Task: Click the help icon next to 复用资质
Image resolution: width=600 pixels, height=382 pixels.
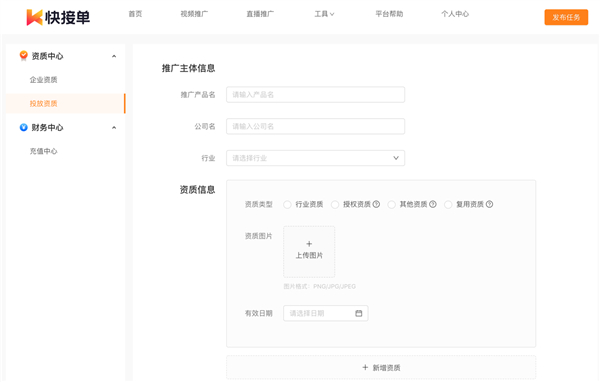Action: pyautogui.click(x=489, y=204)
